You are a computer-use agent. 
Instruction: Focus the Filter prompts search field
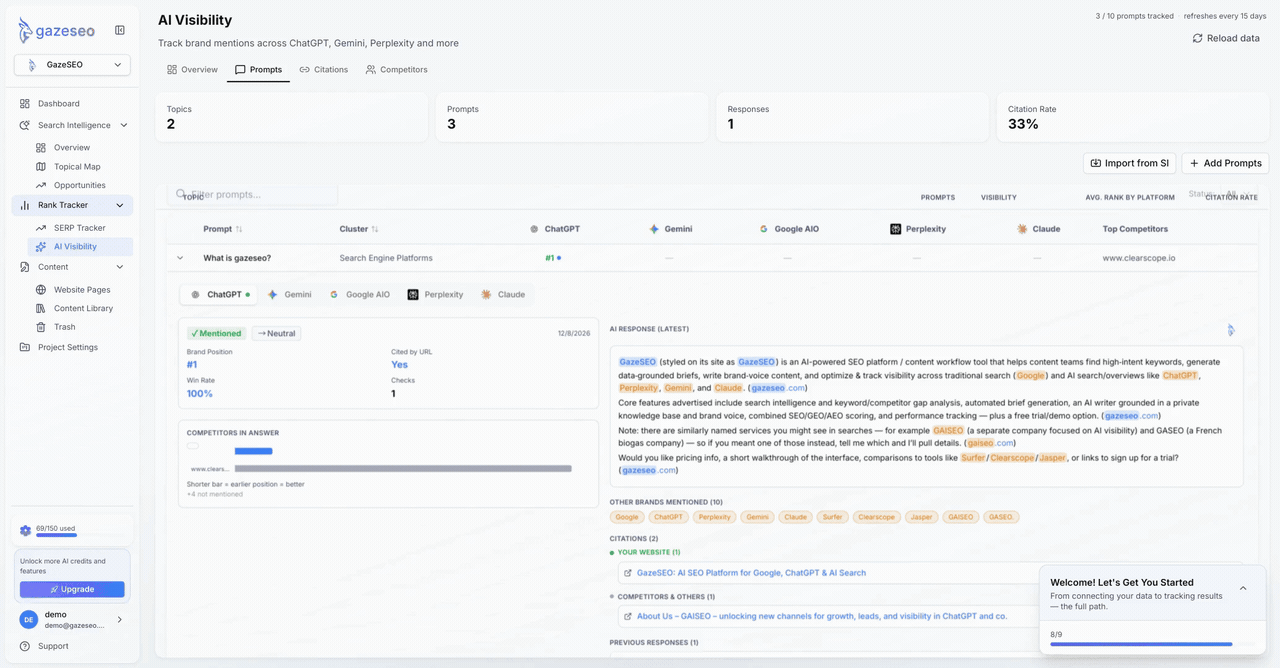tap(253, 194)
